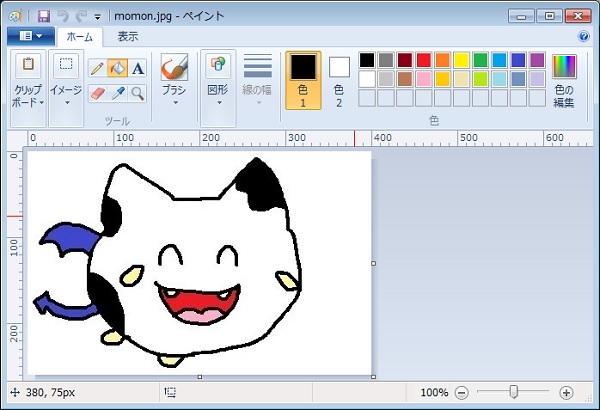Viewport: 600px width, 410px height.
Task: Select the Fill with color bucket tool
Action: (x=117, y=69)
